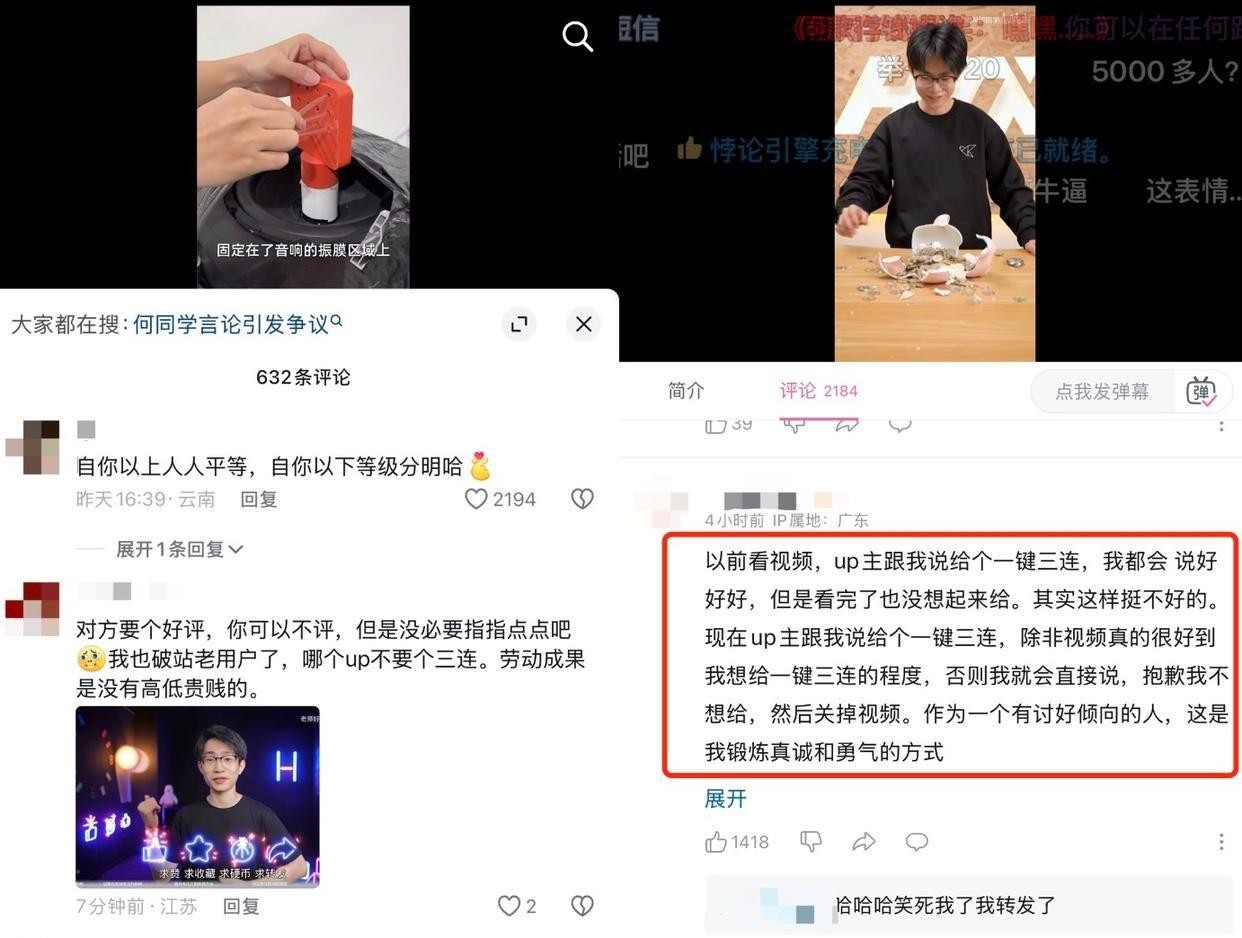Expand 展开1条回复 replies

pyautogui.click(x=180, y=549)
